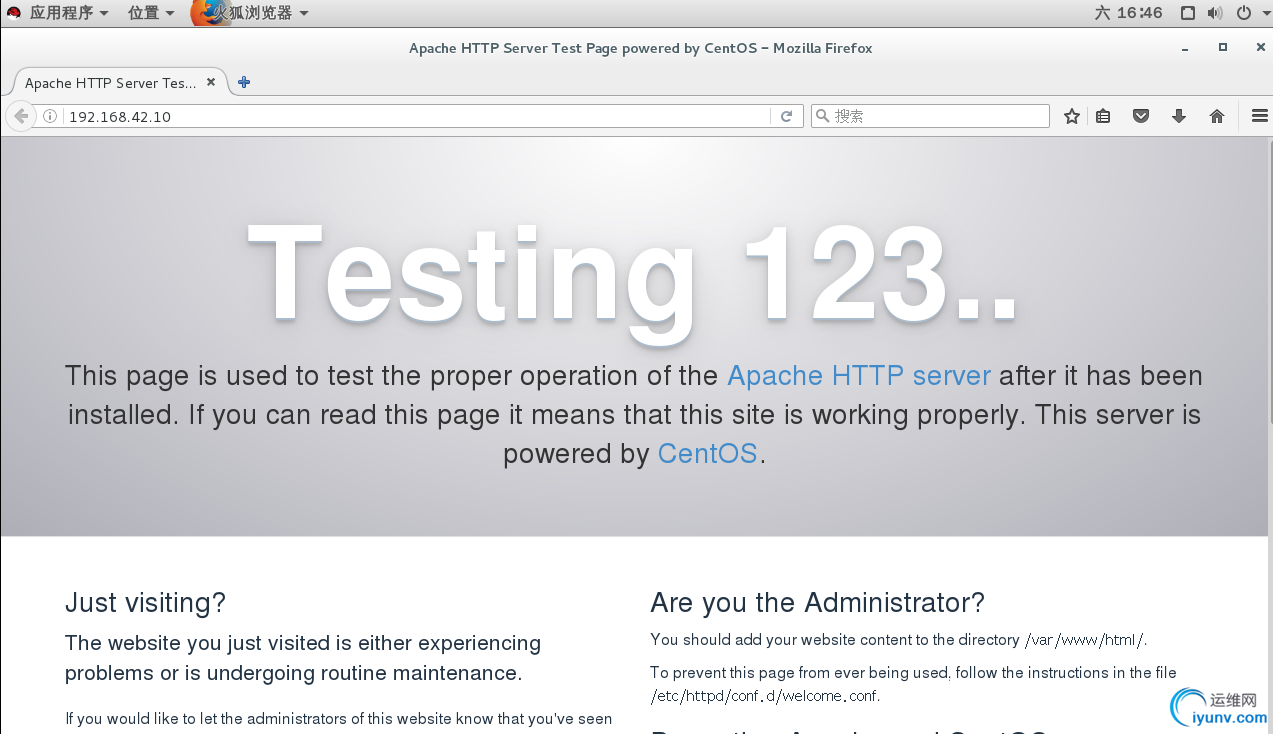Go to Firefox home page icon
The width and height of the screenshot is (1273, 734).
coord(1217,116)
